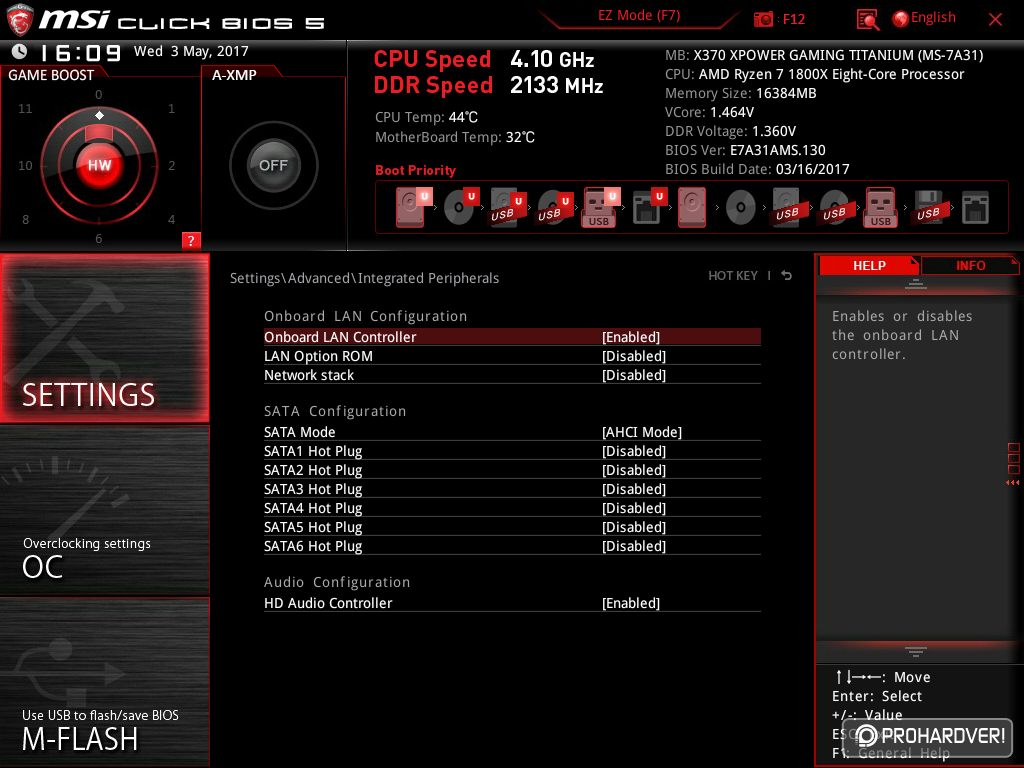
Task: Close the BIOS with the red X
Action: pyautogui.click(x=995, y=20)
